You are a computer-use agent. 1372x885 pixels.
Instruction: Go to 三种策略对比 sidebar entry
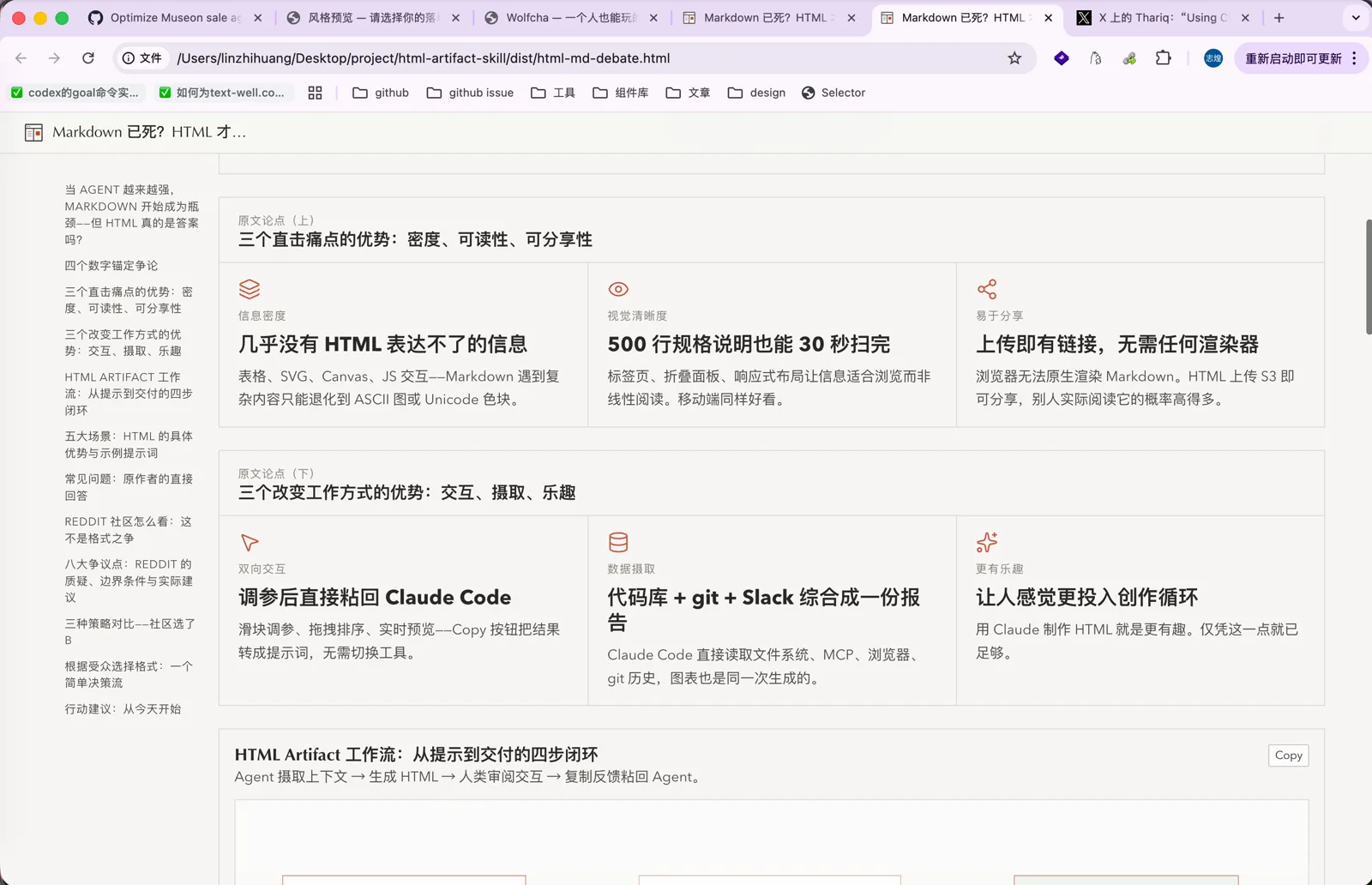pos(130,632)
